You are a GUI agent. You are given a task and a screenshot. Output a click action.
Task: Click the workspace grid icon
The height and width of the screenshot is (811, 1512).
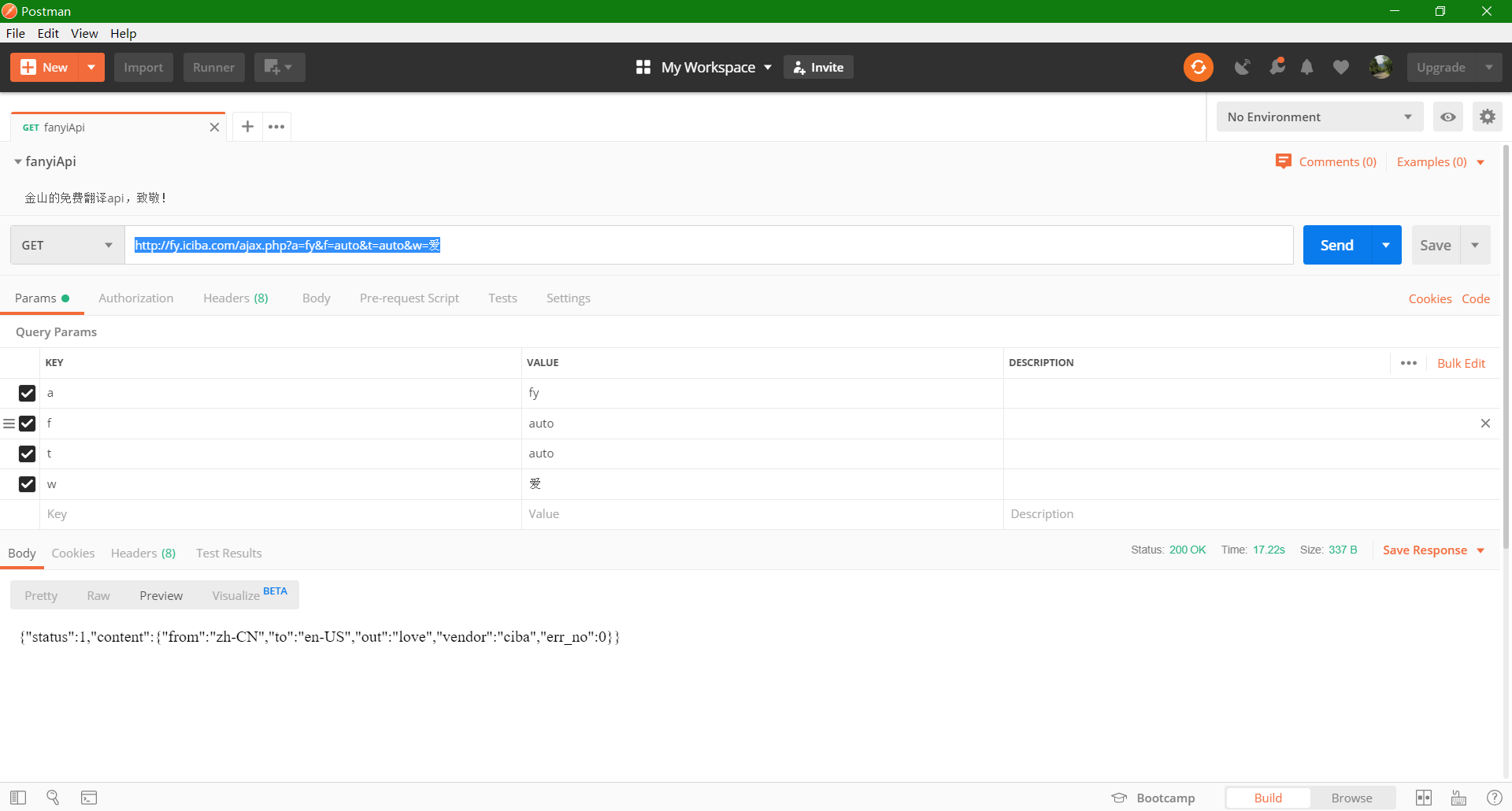pos(643,67)
